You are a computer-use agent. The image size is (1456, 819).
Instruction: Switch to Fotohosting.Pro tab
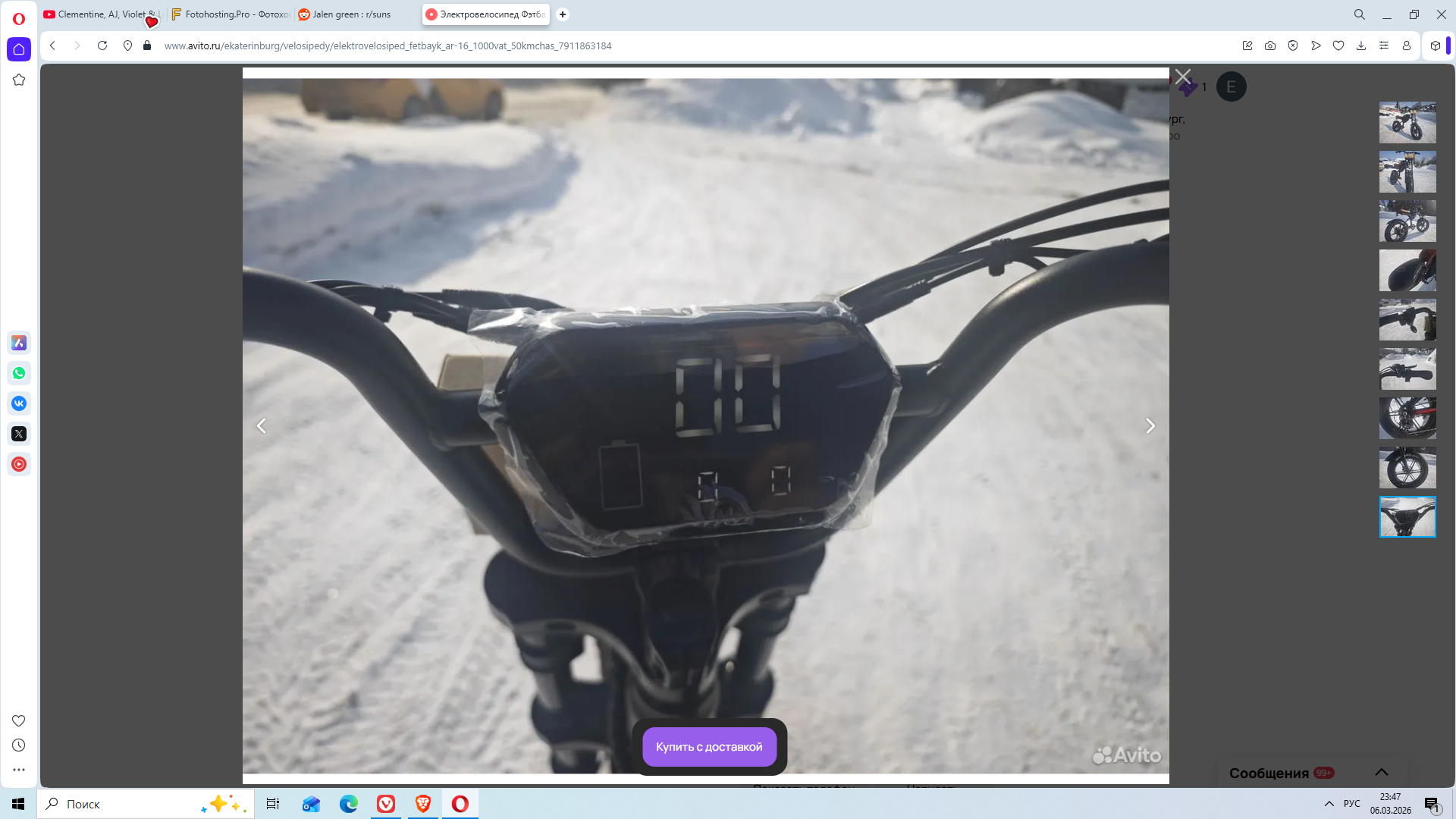[x=230, y=14]
